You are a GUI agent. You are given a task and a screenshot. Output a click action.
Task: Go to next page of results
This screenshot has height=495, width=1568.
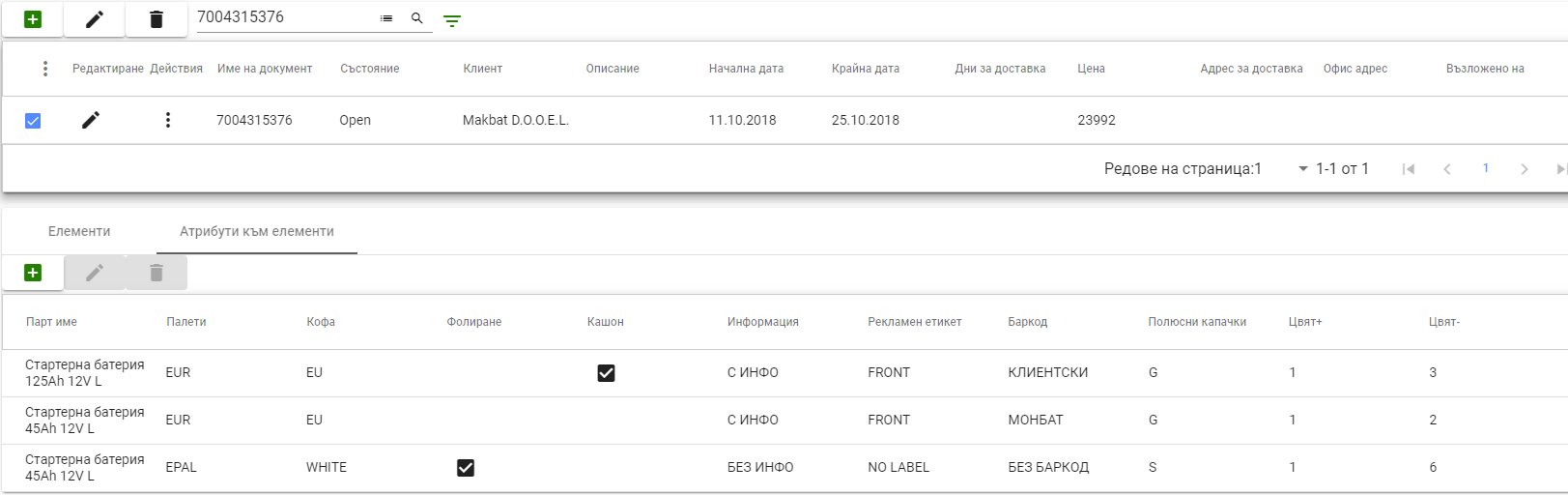[1524, 169]
